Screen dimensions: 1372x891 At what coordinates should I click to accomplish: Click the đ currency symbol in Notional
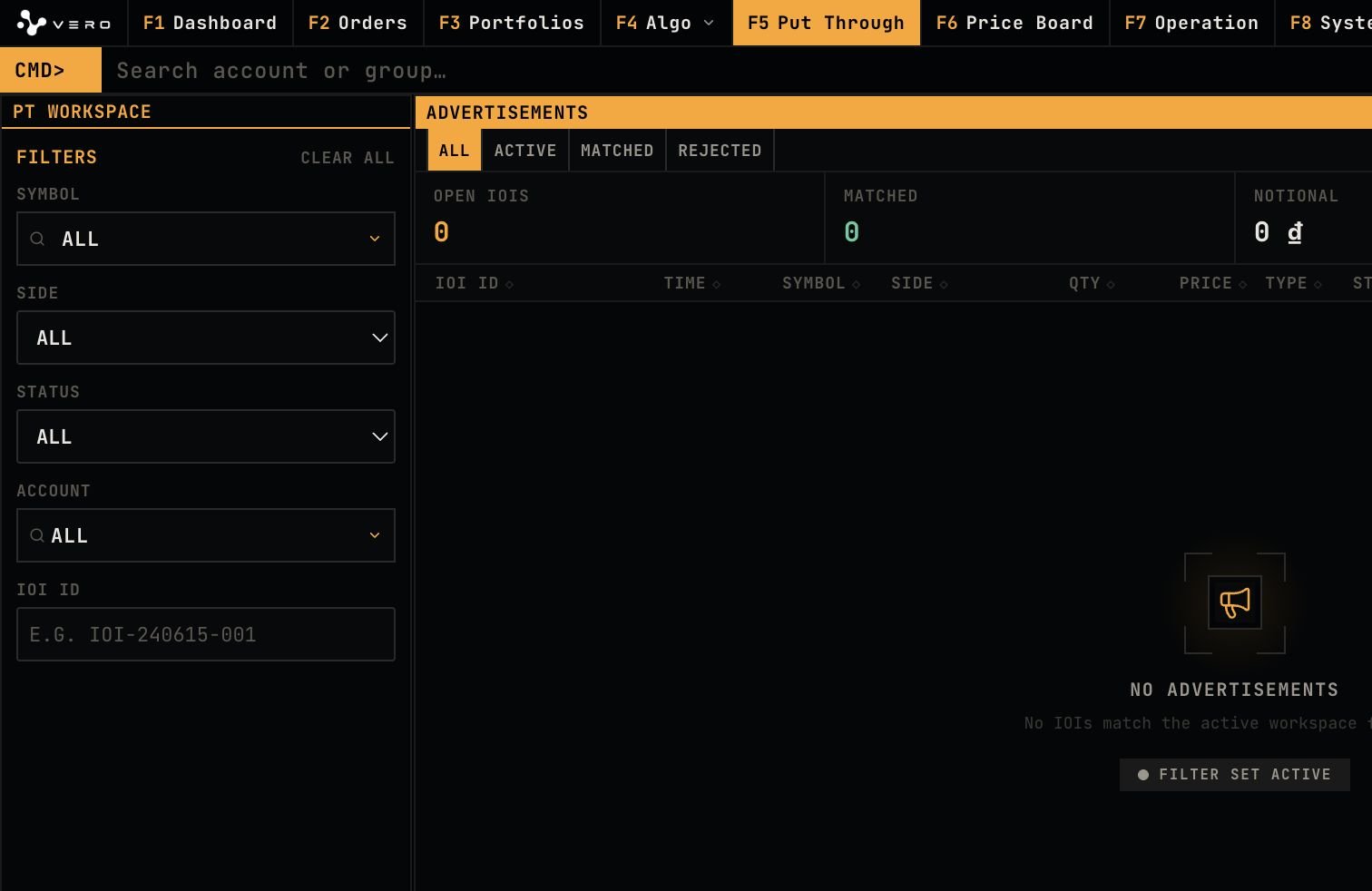tap(1295, 232)
